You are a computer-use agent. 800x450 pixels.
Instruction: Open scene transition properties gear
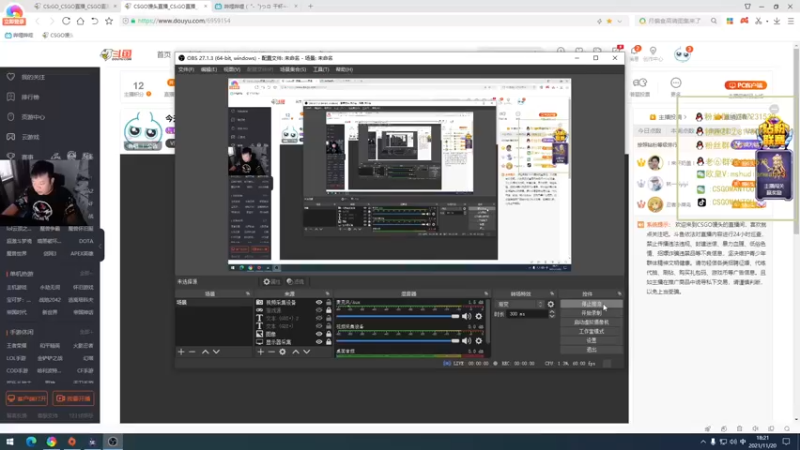click(551, 304)
